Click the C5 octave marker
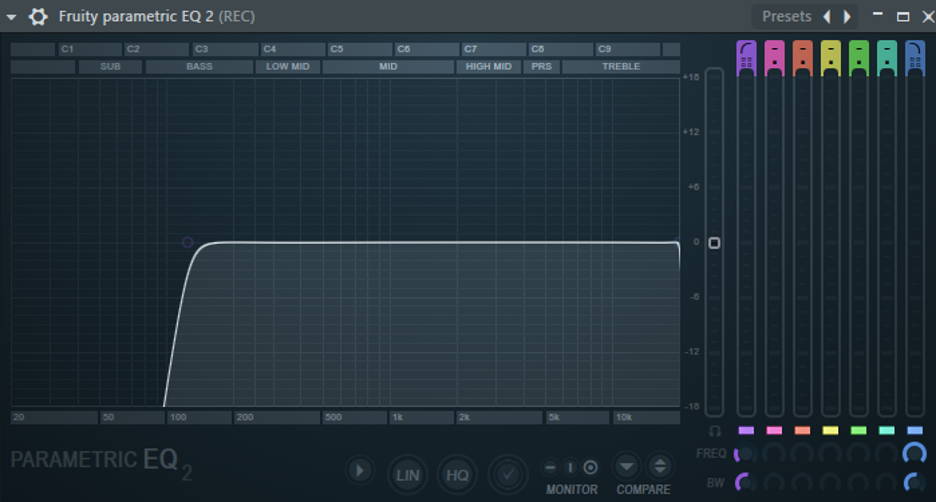936x502 pixels. (x=359, y=49)
